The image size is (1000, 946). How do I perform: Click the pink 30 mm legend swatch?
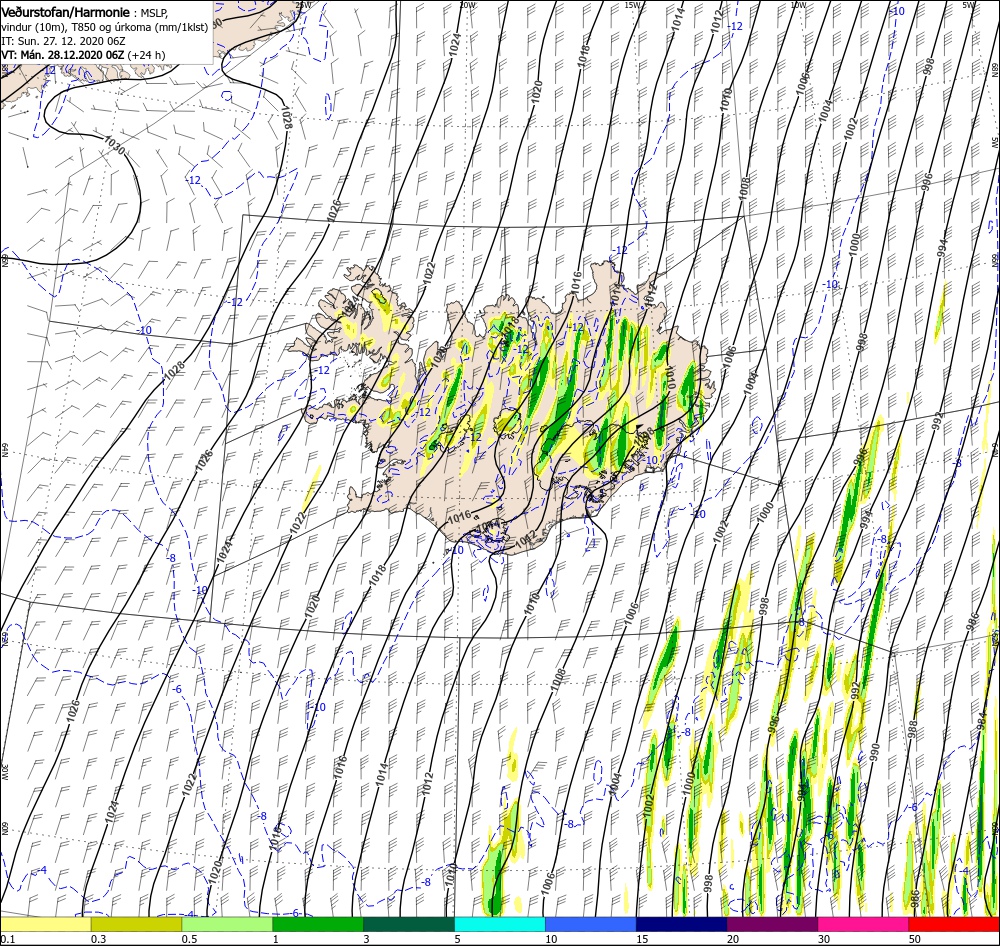[x=863, y=924]
